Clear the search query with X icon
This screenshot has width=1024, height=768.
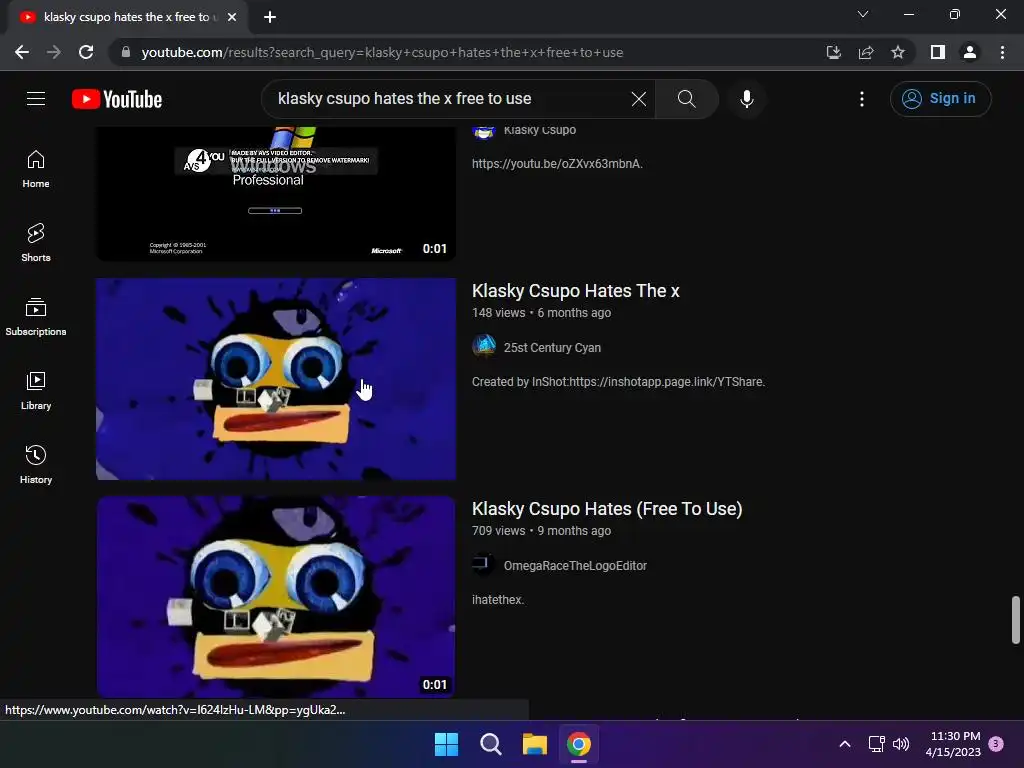pyautogui.click(x=639, y=99)
